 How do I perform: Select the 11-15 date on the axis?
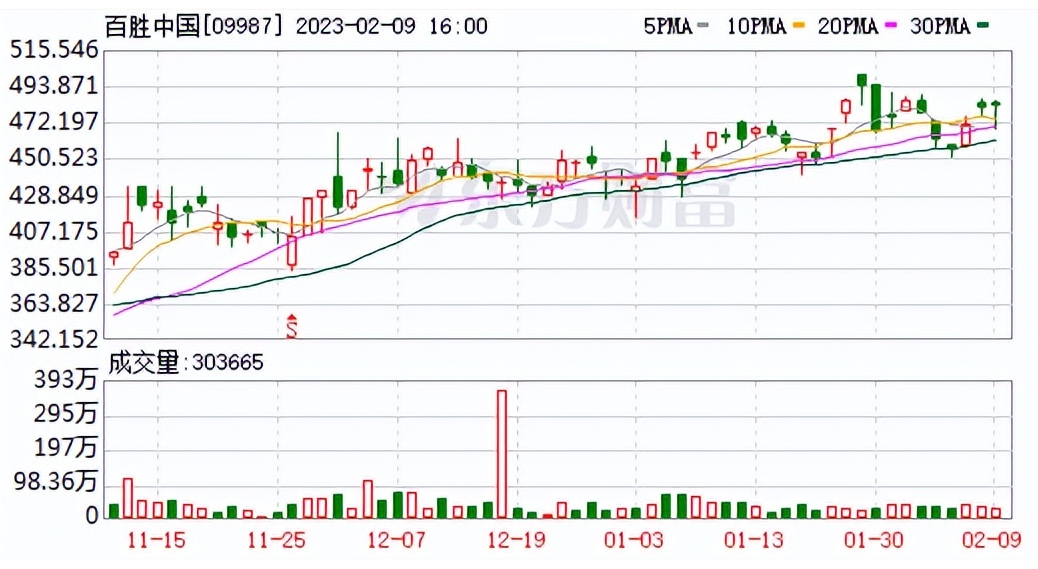[158, 541]
